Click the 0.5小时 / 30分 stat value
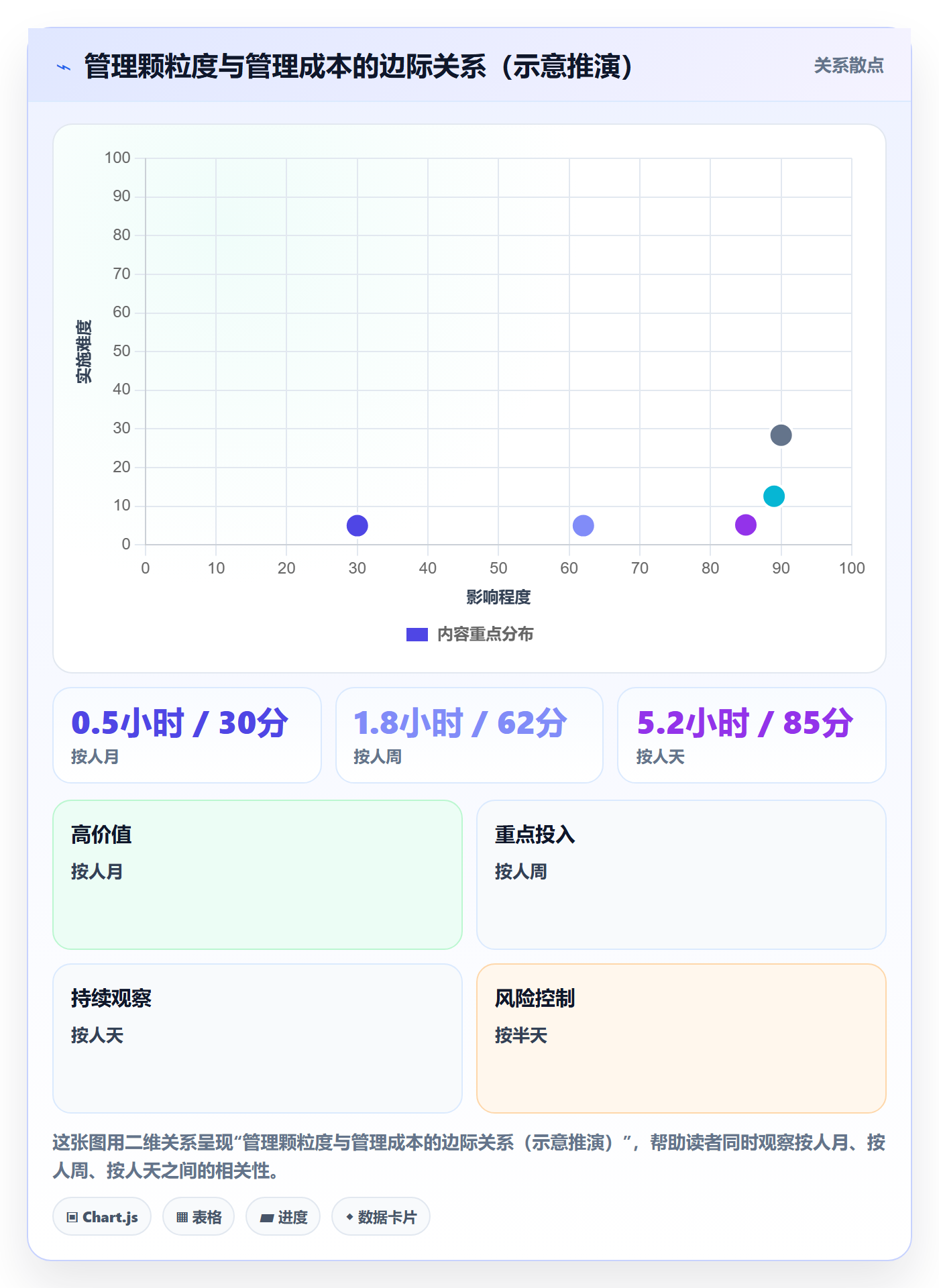The height and width of the screenshot is (1288, 939). 180,722
